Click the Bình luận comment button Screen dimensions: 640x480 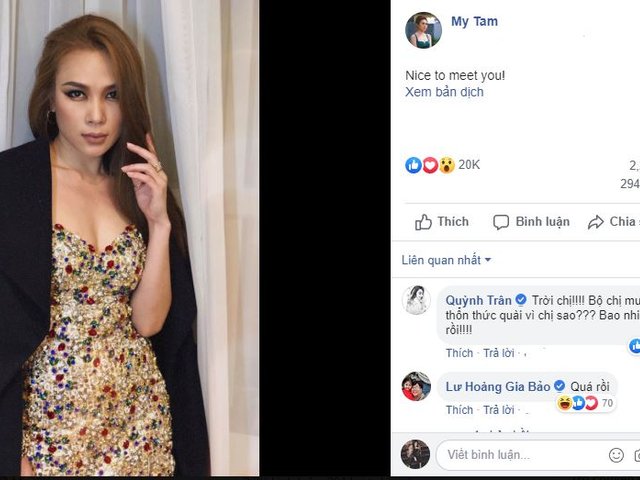coord(531,222)
